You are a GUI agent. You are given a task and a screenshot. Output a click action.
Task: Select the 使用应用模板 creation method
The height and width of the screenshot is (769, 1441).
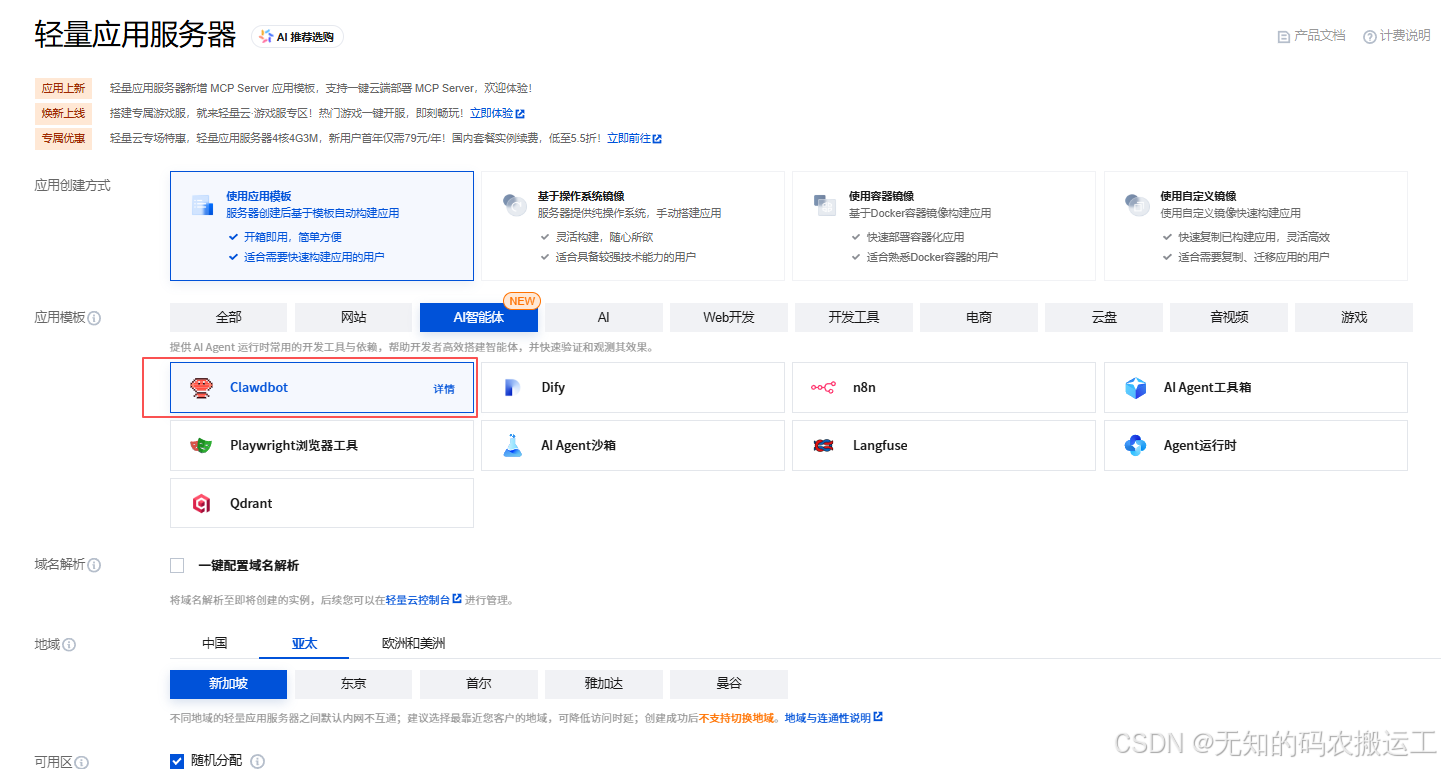[322, 226]
